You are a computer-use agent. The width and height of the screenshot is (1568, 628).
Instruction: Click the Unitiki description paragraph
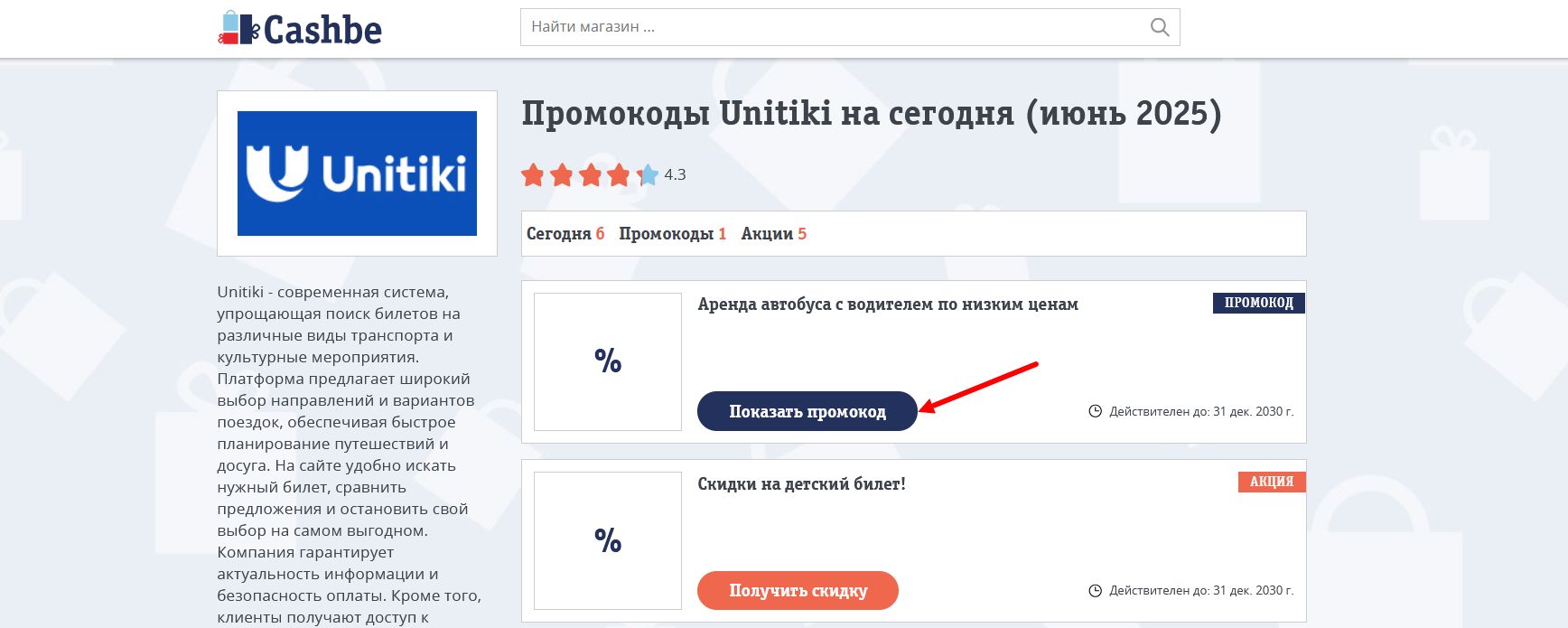coord(350,455)
